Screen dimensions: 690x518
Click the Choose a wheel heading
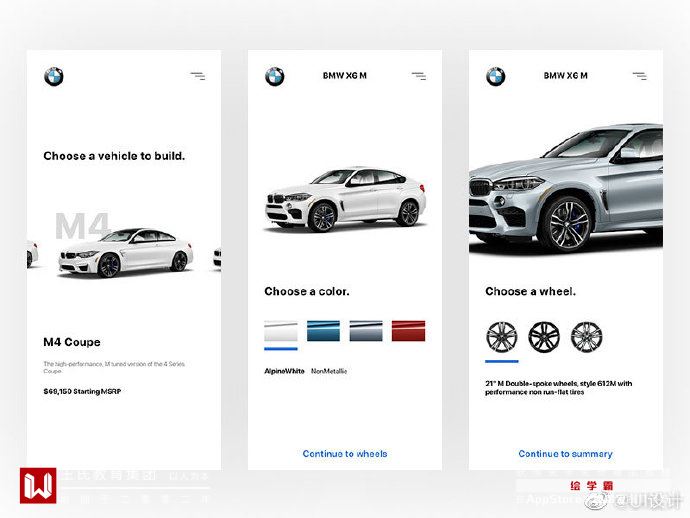[530, 291]
